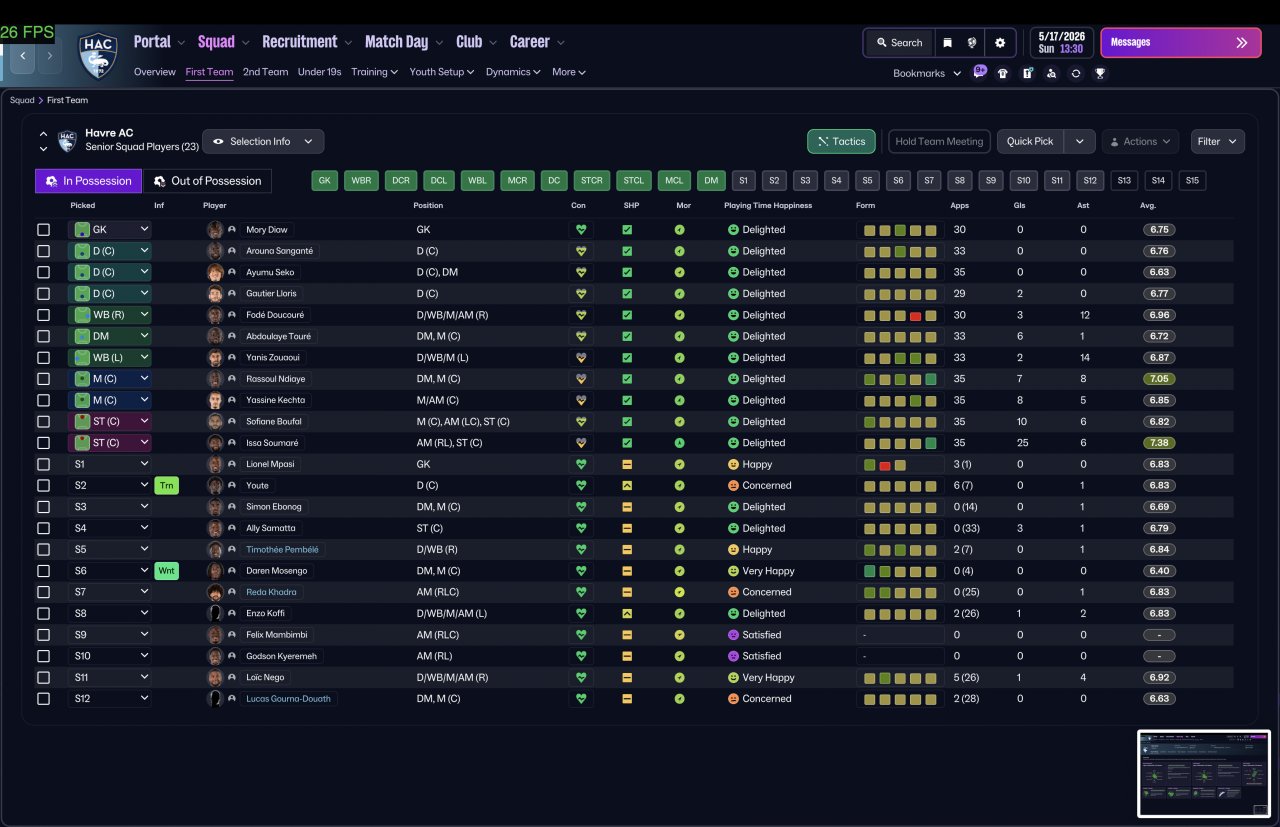
Task: Click the S1 substitute slot chip
Action: click(x=743, y=181)
